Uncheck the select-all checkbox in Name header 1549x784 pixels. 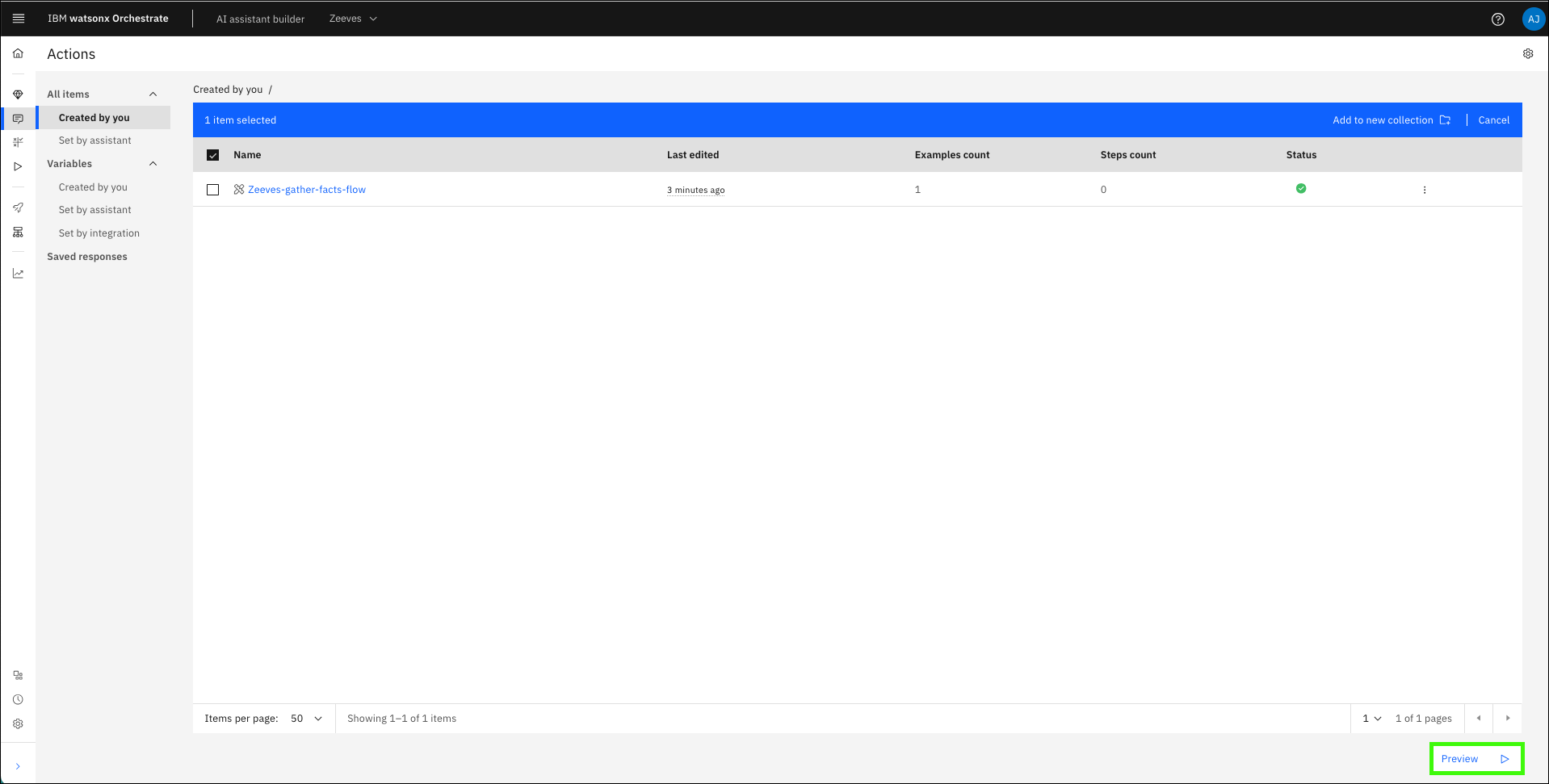click(x=213, y=155)
